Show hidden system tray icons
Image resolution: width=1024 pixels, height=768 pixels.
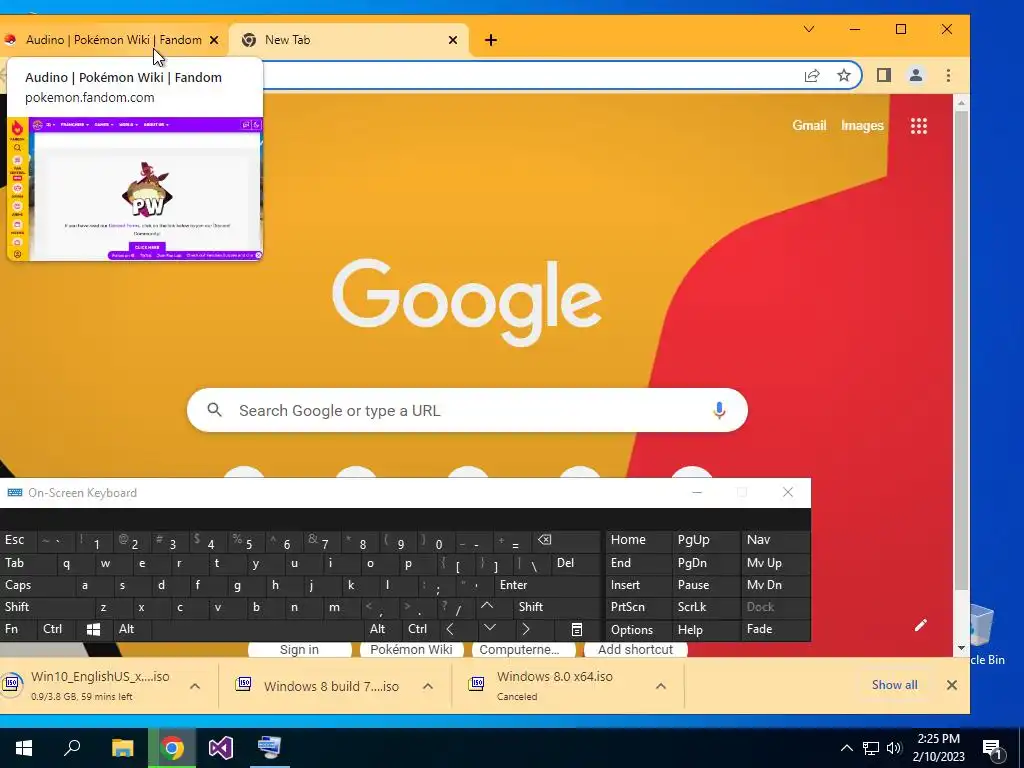[x=846, y=748]
